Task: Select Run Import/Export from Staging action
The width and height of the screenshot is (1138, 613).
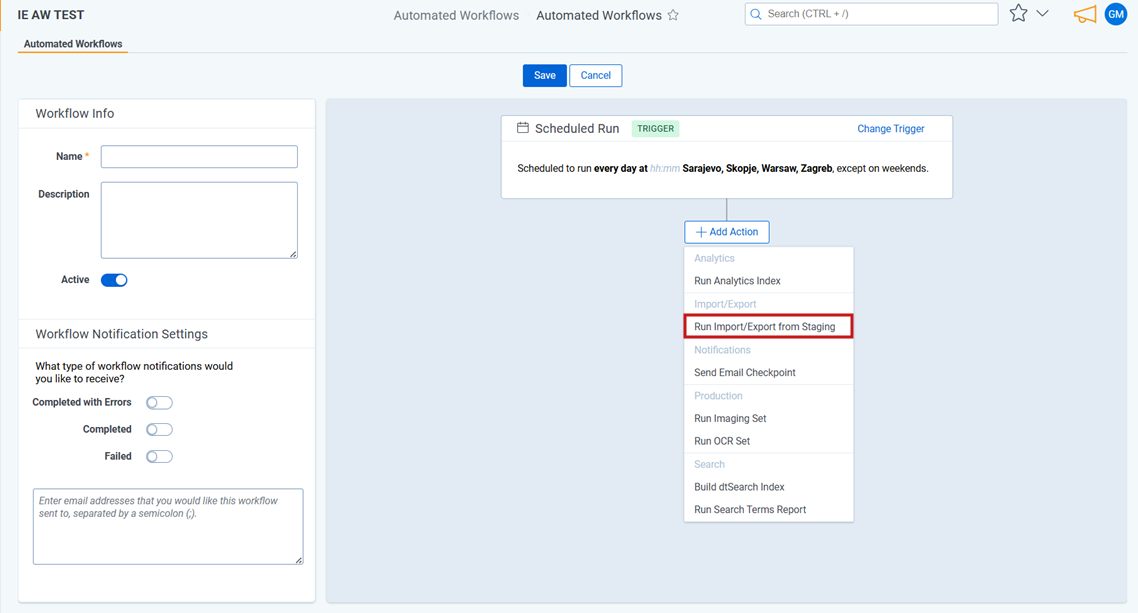Action: point(768,325)
